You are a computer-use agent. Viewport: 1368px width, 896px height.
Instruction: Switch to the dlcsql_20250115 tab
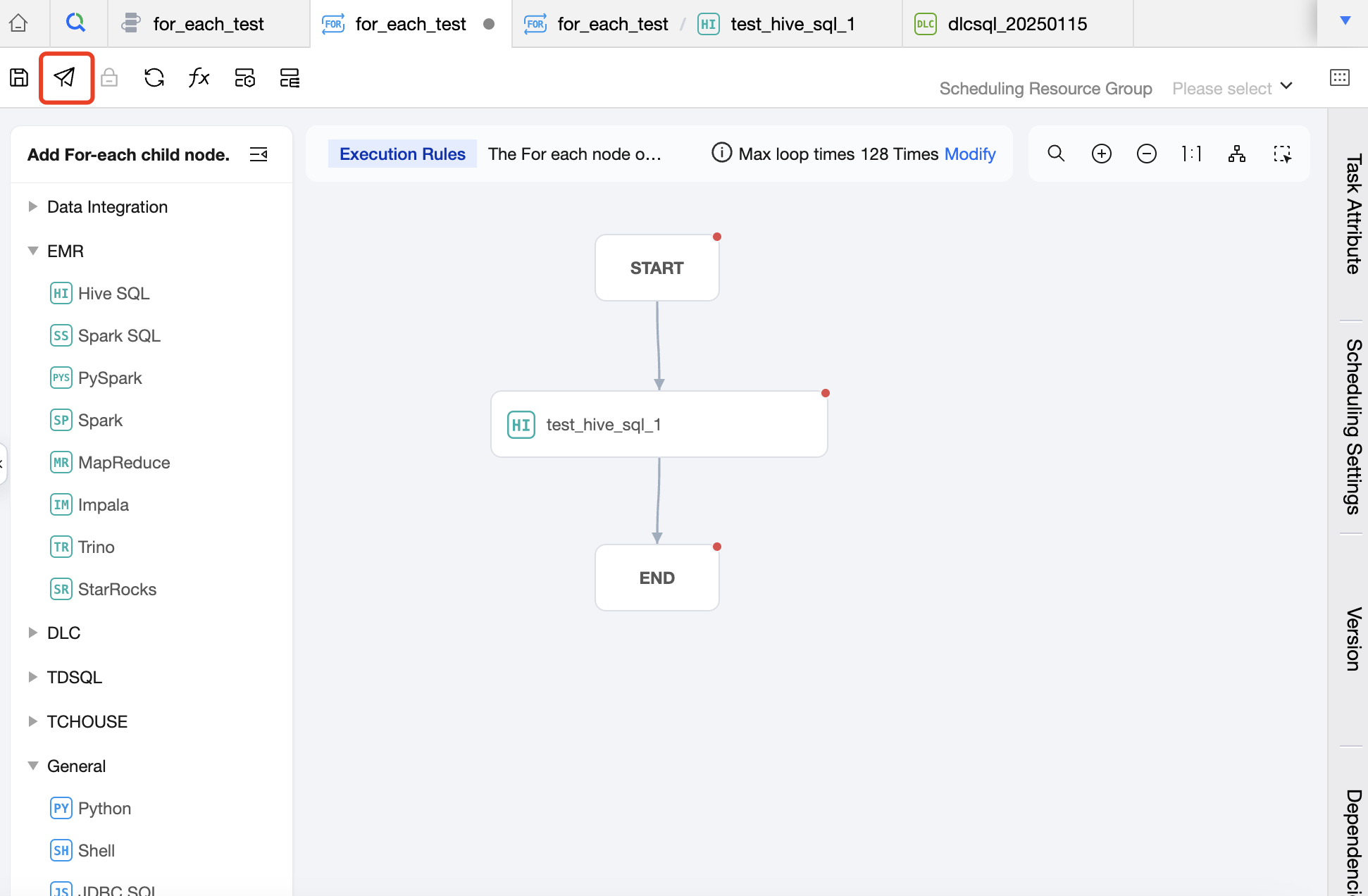click(x=1016, y=24)
